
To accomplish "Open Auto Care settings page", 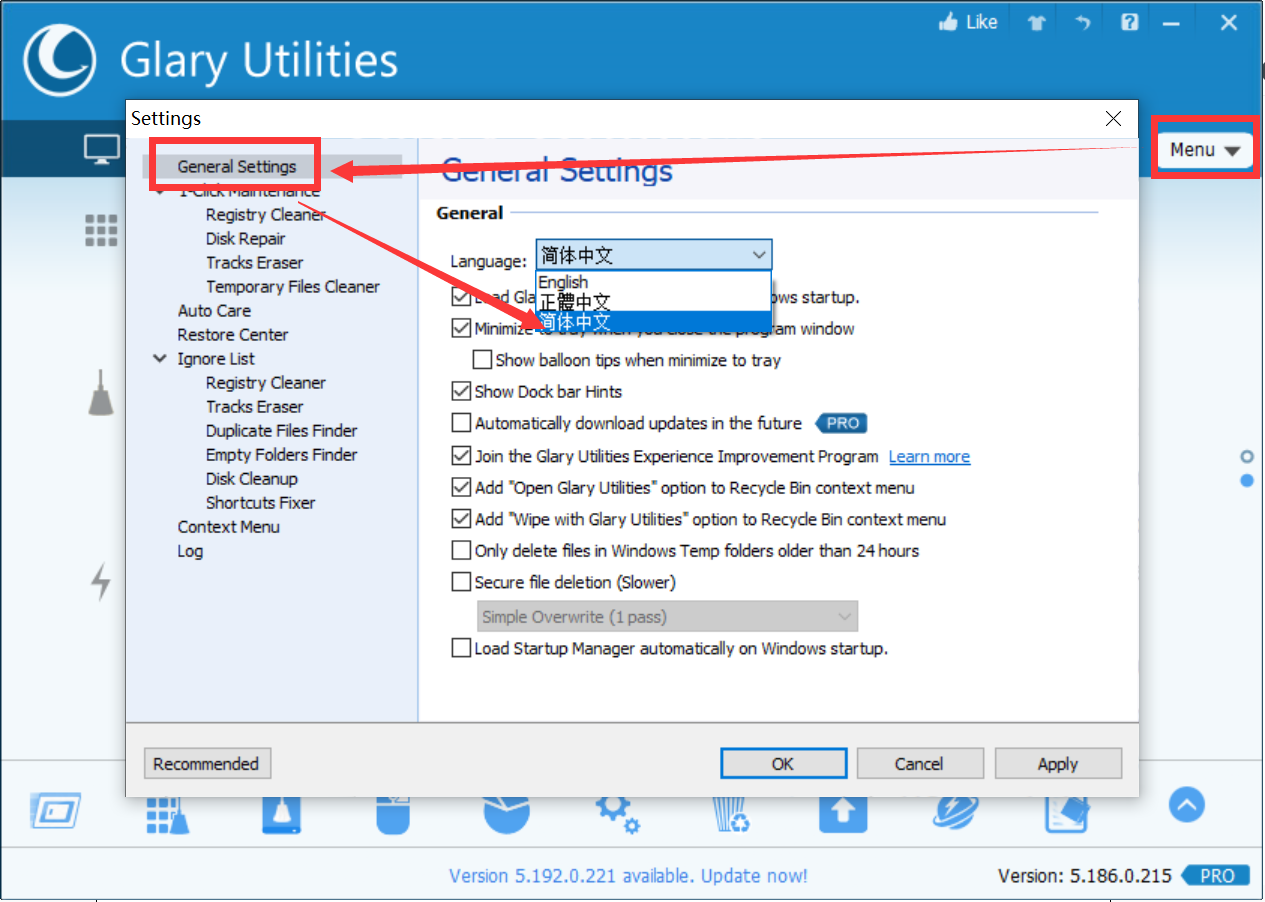I will coord(214,310).
